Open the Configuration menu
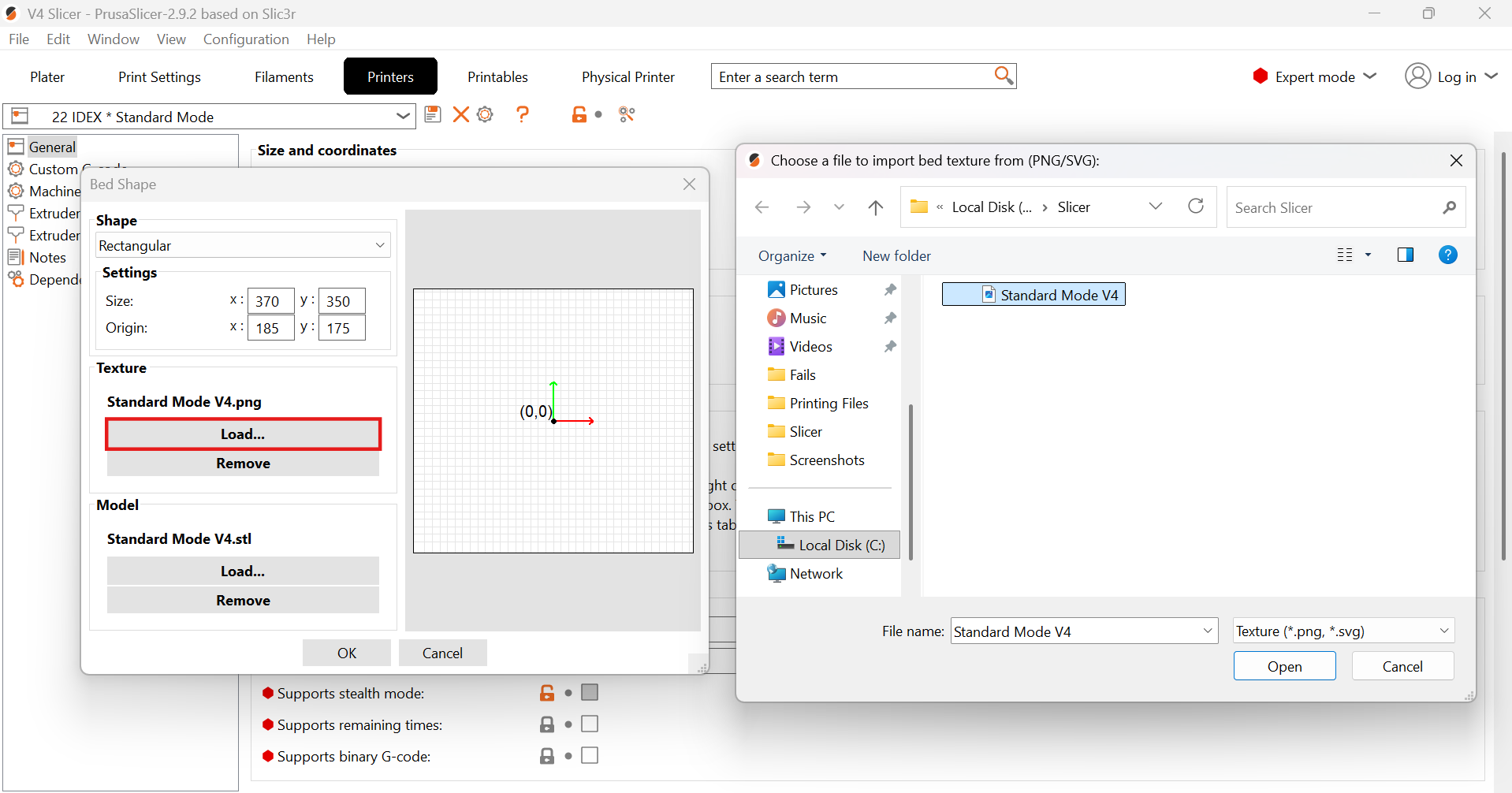Viewport: 1512px width, 793px height. (246, 39)
